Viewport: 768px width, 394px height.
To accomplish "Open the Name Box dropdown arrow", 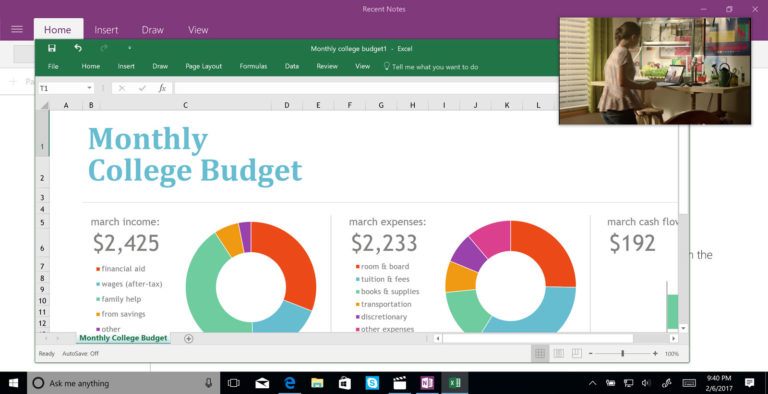I will 89,88.
